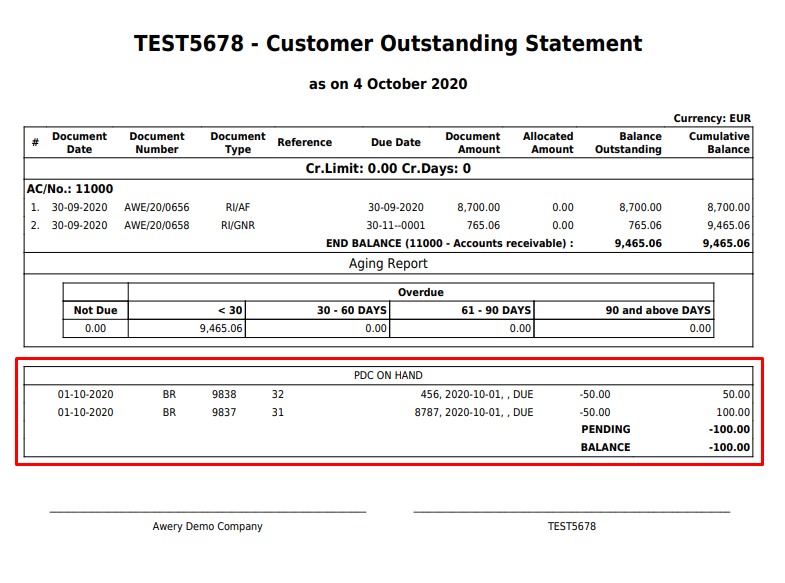The height and width of the screenshot is (583, 785).
Task: Click the document amount 765.06 in row 2
Action: [483, 225]
